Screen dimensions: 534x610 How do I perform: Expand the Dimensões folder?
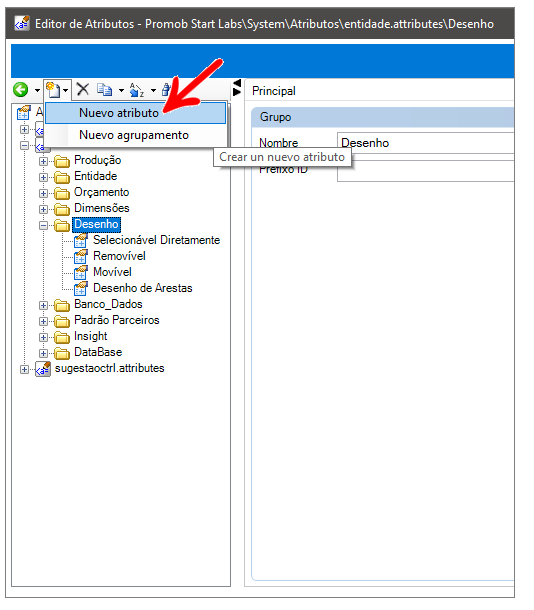[44, 209]
